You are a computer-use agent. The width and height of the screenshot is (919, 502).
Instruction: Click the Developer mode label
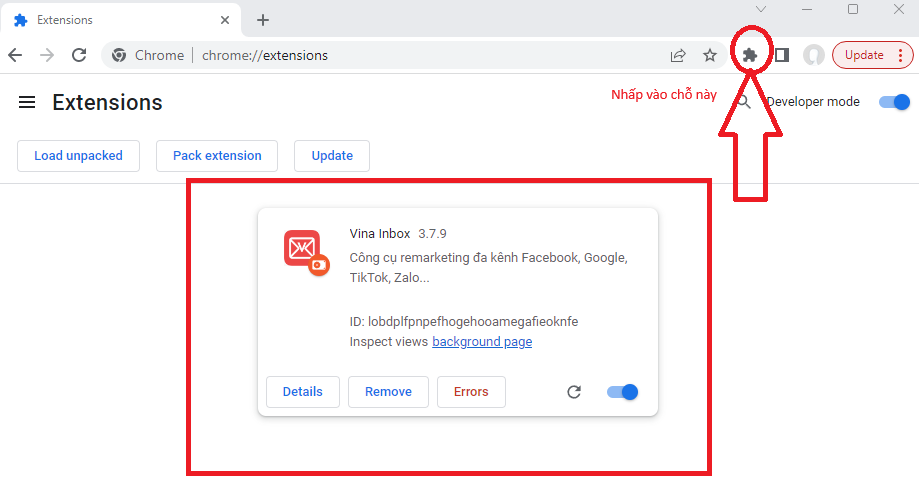(814, 102)
